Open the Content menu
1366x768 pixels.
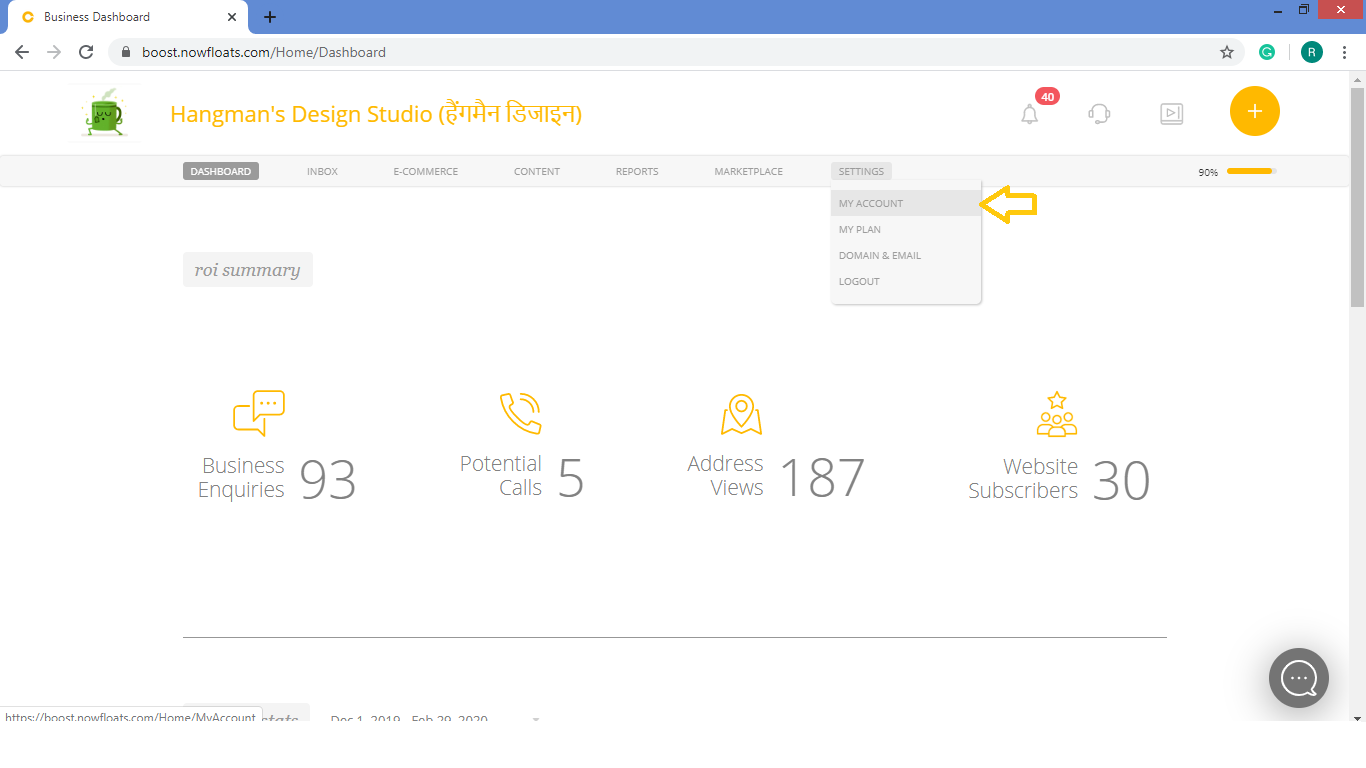click(537, 171)
